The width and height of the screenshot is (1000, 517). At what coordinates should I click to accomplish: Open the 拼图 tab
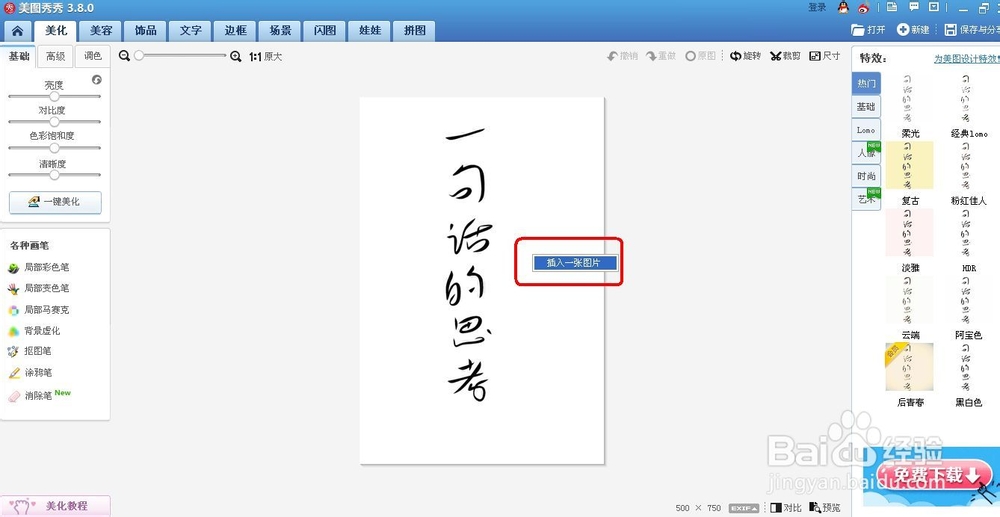pyautogui.click(x=415, y=31)
